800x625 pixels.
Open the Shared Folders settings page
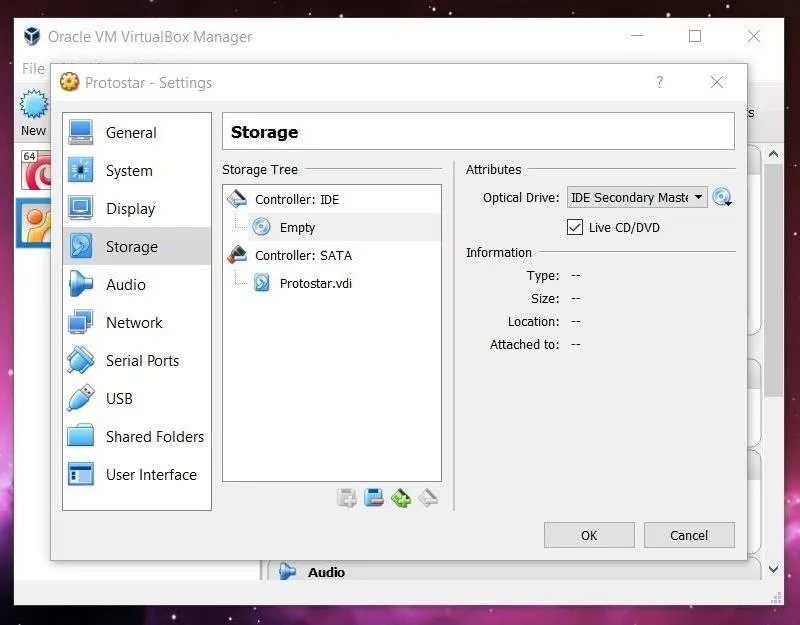tap(137, 437)
